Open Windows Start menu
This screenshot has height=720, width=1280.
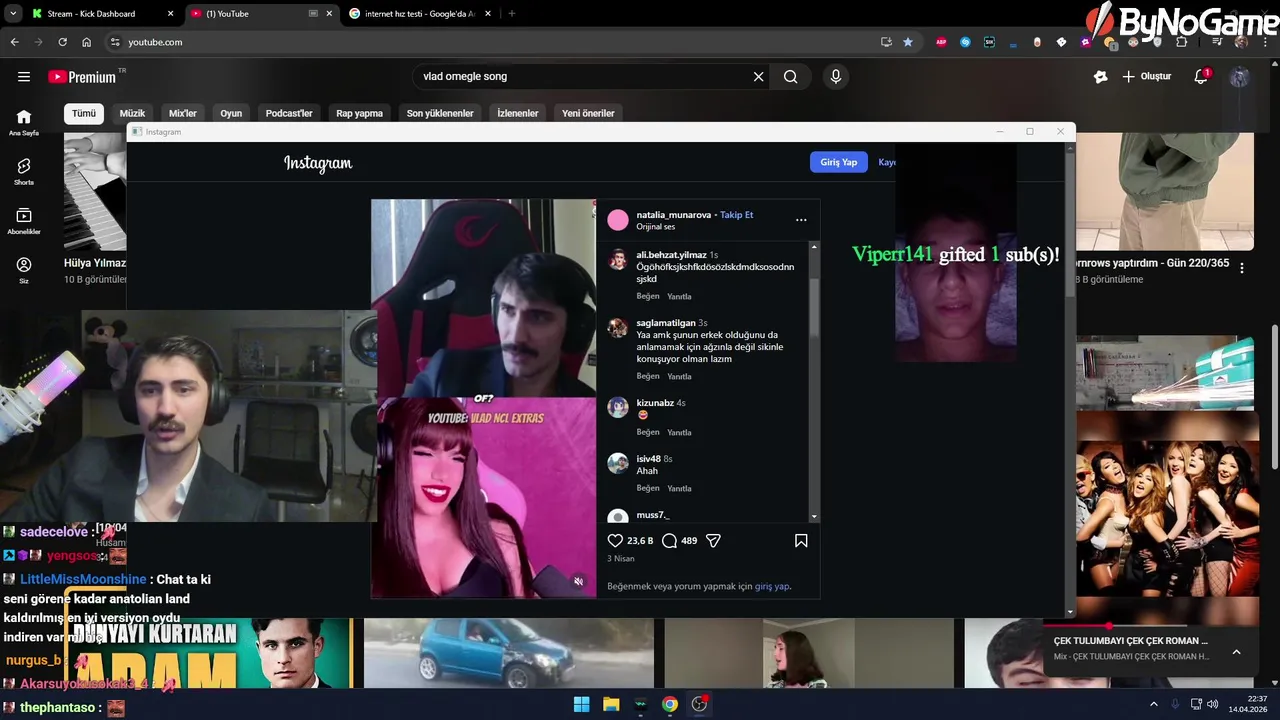point(581,704)
